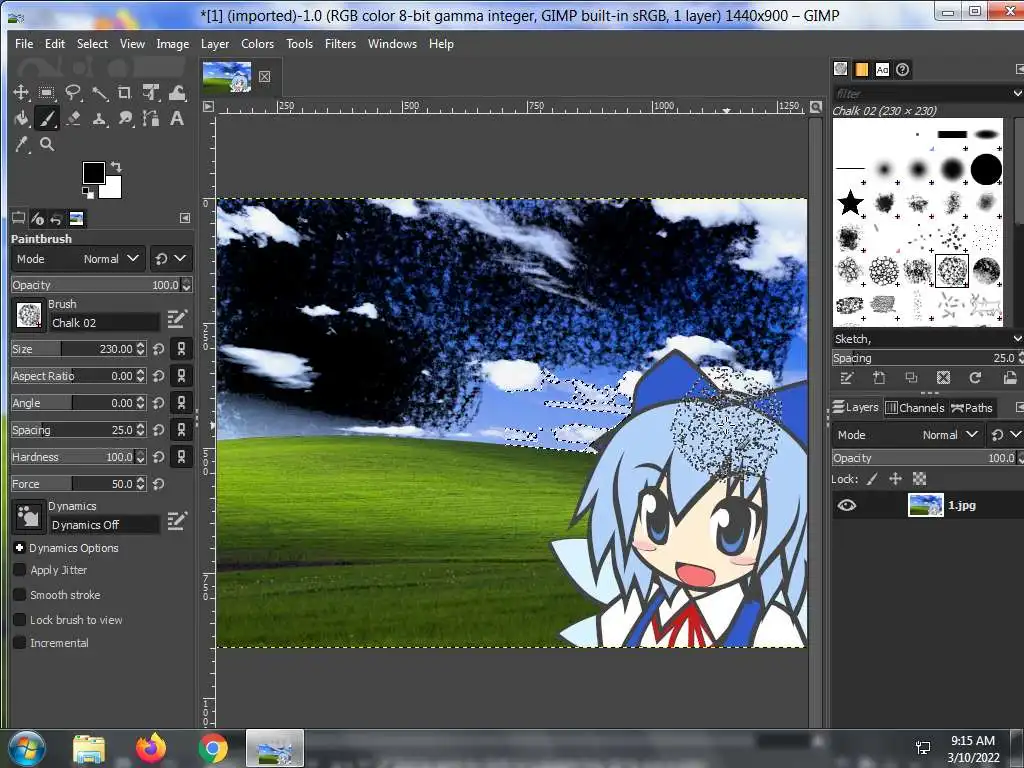Image resolution: width=1024 pixels, height=768 pixels.
Task: Swap foreground and background colors
Action: click(x=116, y=167)
